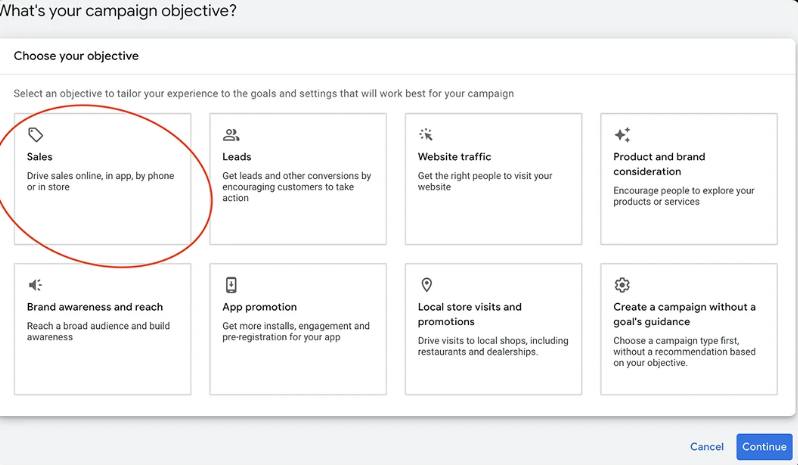Choose the Leads objective title
The width and height of the screenshot is (798, 465).
click(x=237, y=157)
